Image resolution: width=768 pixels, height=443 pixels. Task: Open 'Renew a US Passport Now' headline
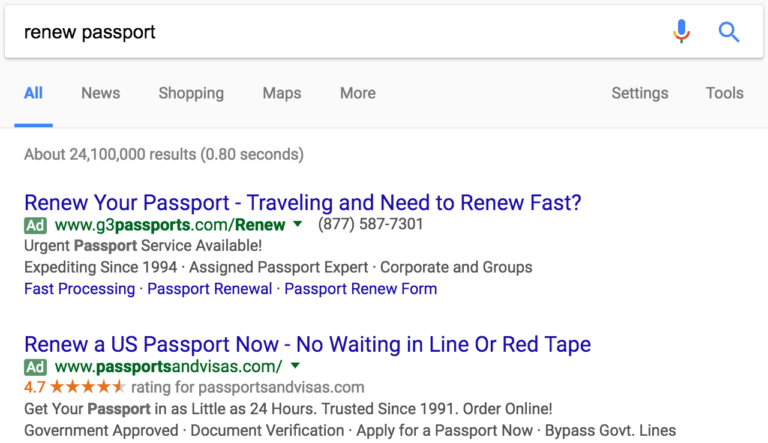307,344
